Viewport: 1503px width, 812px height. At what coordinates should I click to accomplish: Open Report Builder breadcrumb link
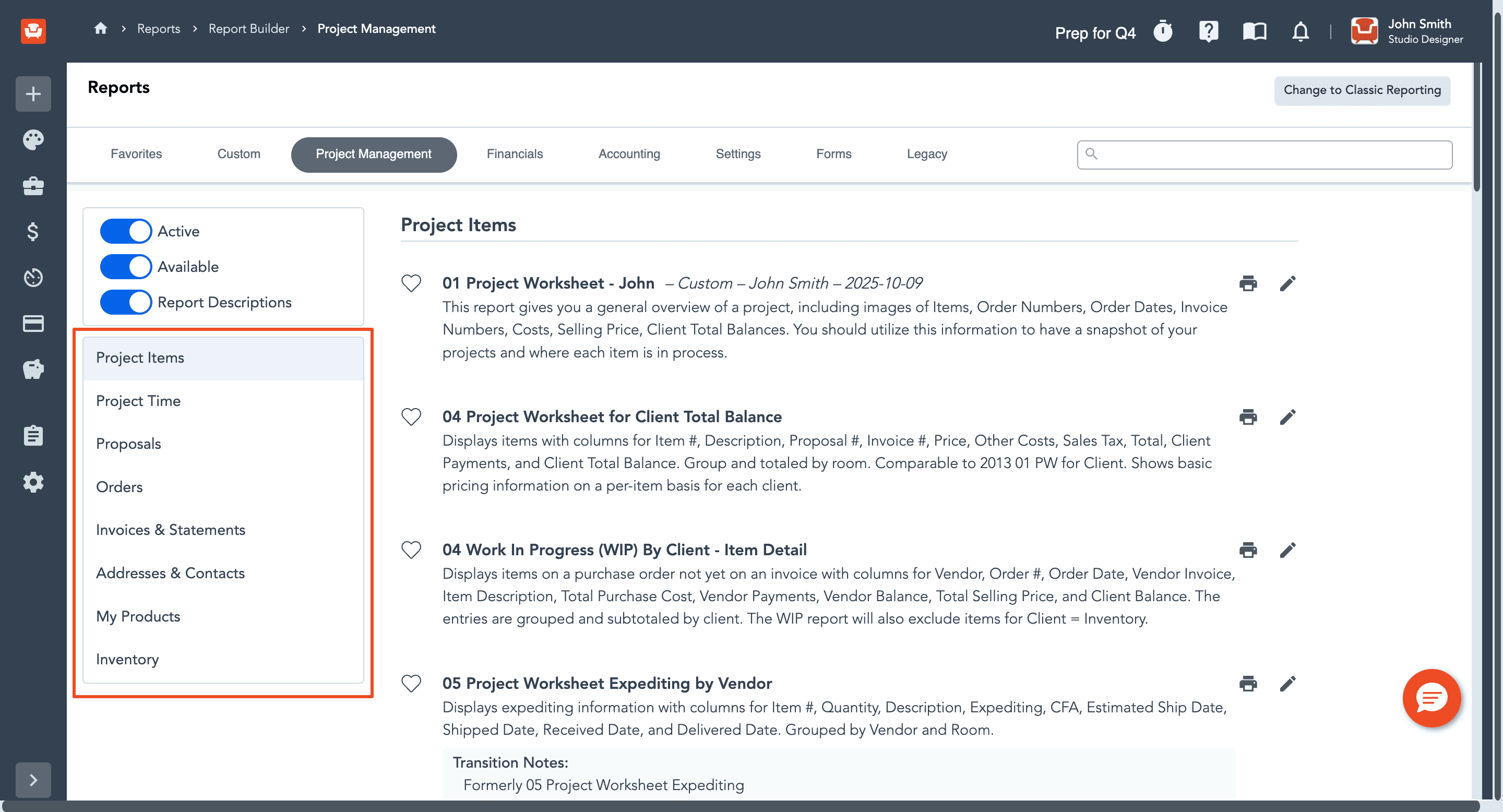[x=248, y=29]
